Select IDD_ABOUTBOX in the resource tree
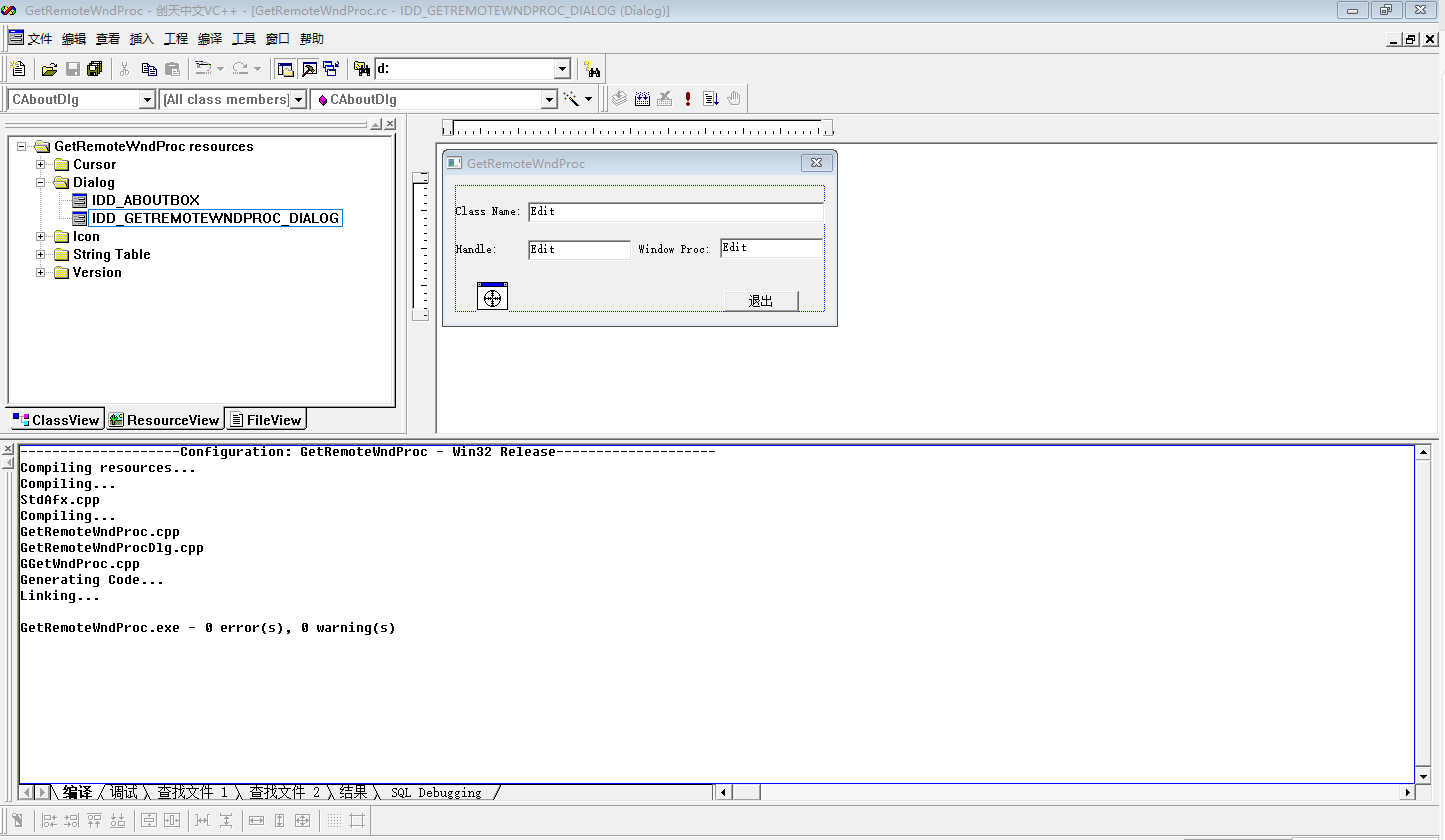The width and height of the screenshot is (1445, 840). pyautogui.click(x=145, y=200)
